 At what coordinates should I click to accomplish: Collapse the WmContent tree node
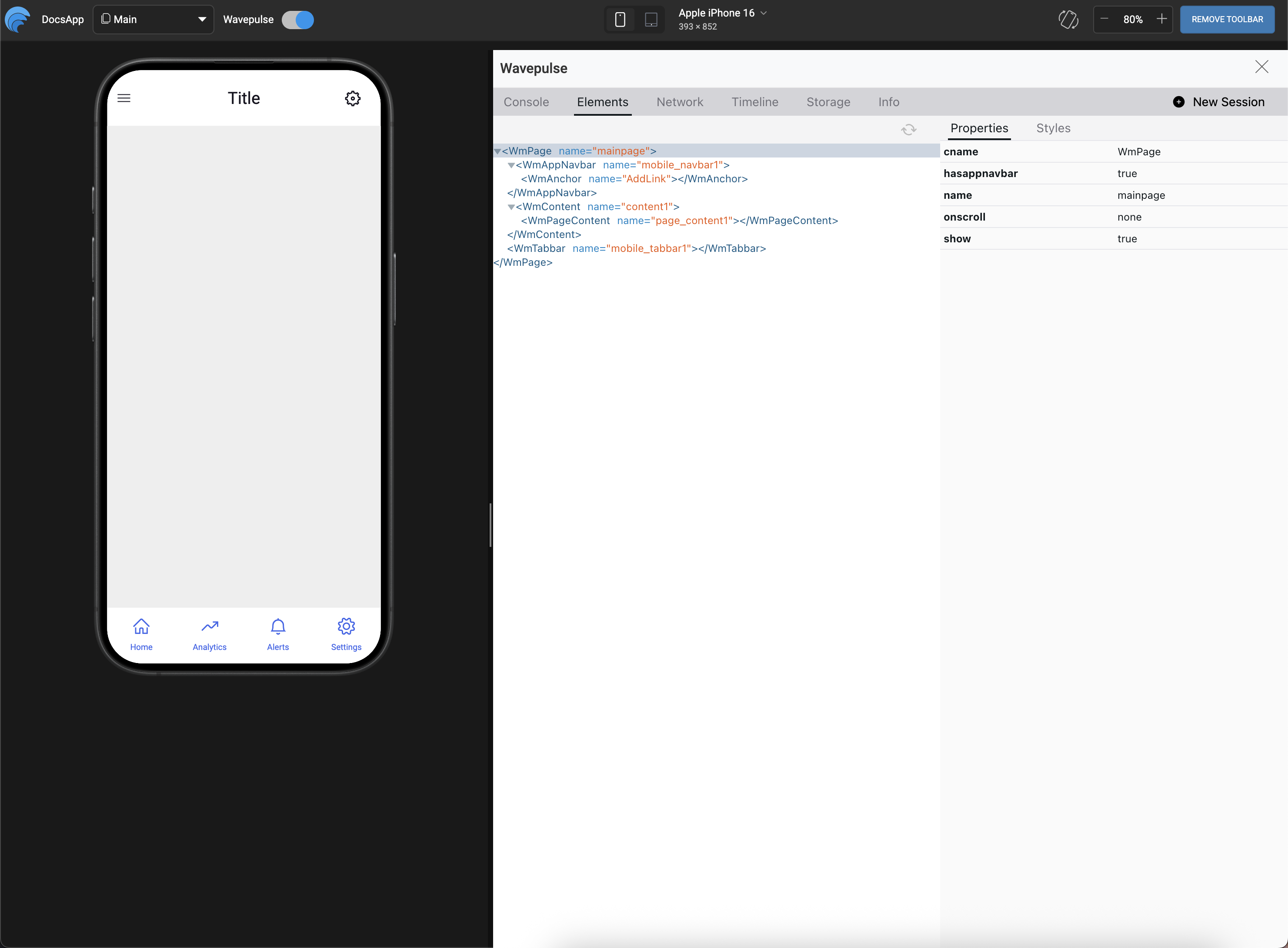point(511,207)
